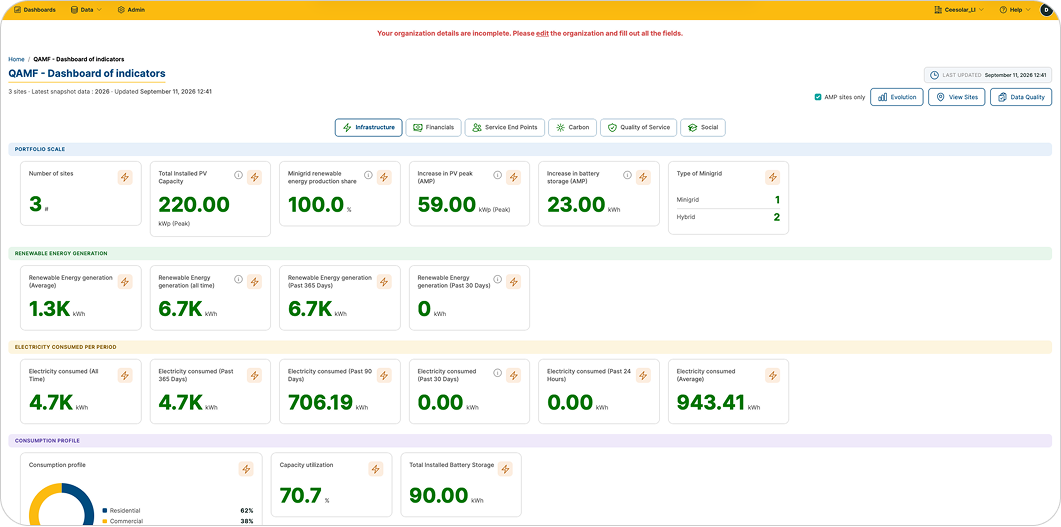Image resolution: width=1061 pixels, height=527 pixels.
Task: Click the consumption profile donut chart
Action: click(62, 505)
